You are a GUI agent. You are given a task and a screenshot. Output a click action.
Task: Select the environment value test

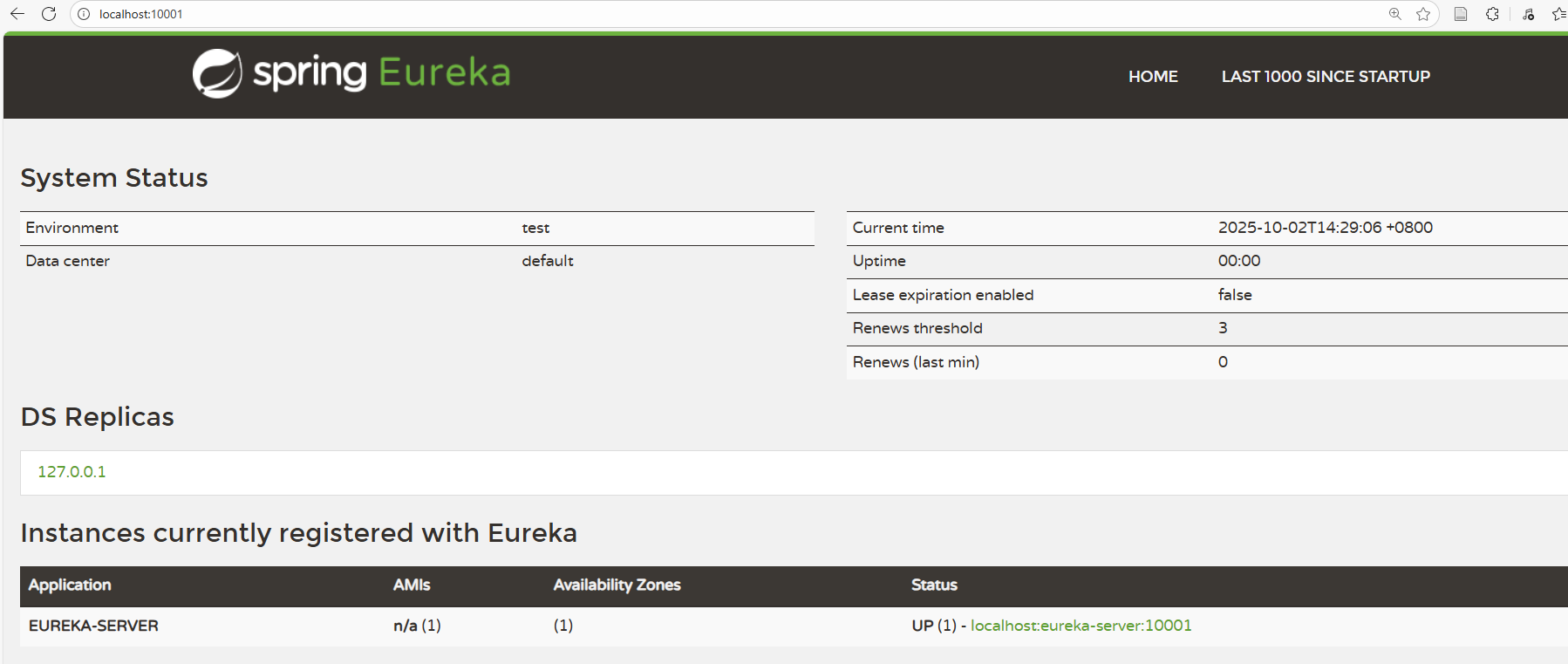pyautogui.click(x=535, y=229)
